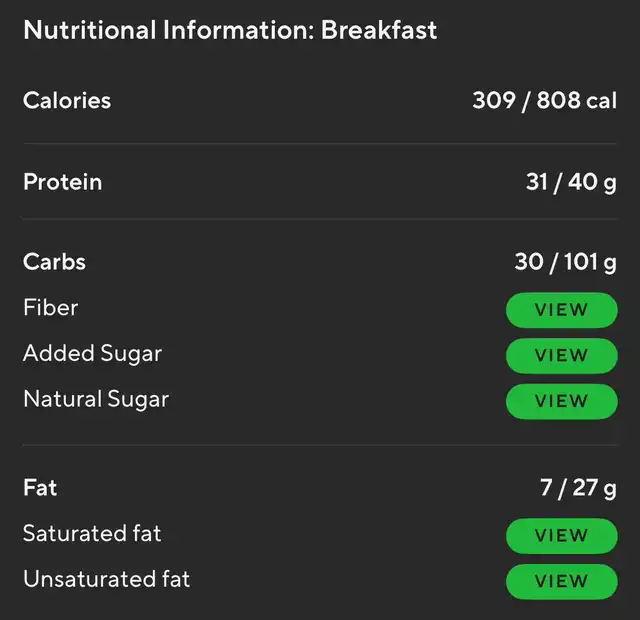The image size is (640, 620).
Task: Select the Calories label
Action: [67, 100]
